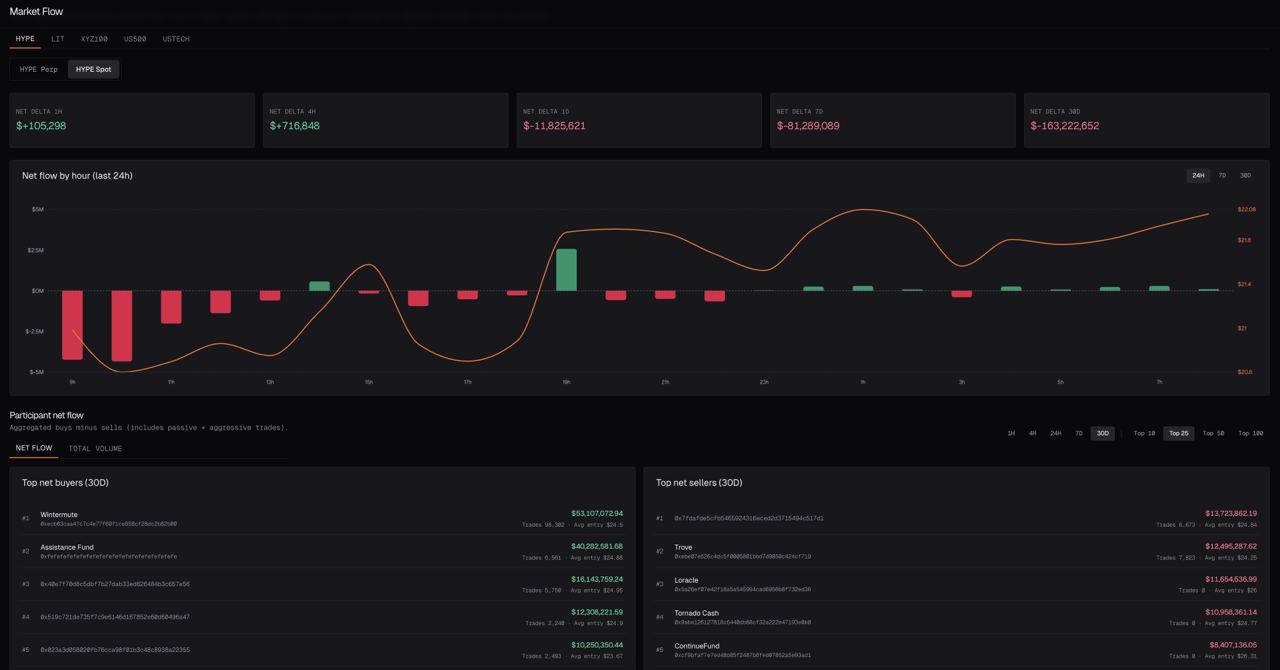Select 24H chart range button
The width and height of the screenshot is (1280, 670).
[1198, 175]
